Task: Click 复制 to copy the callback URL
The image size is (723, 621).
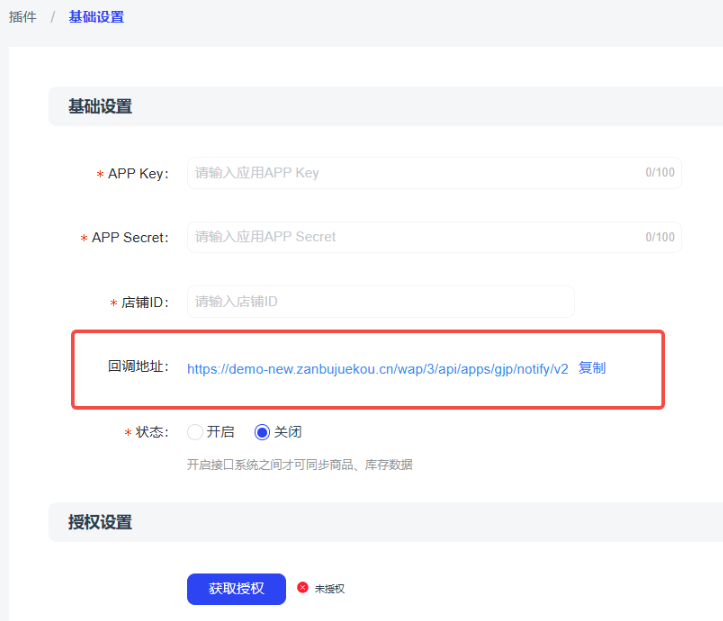Action: point(592,368)
